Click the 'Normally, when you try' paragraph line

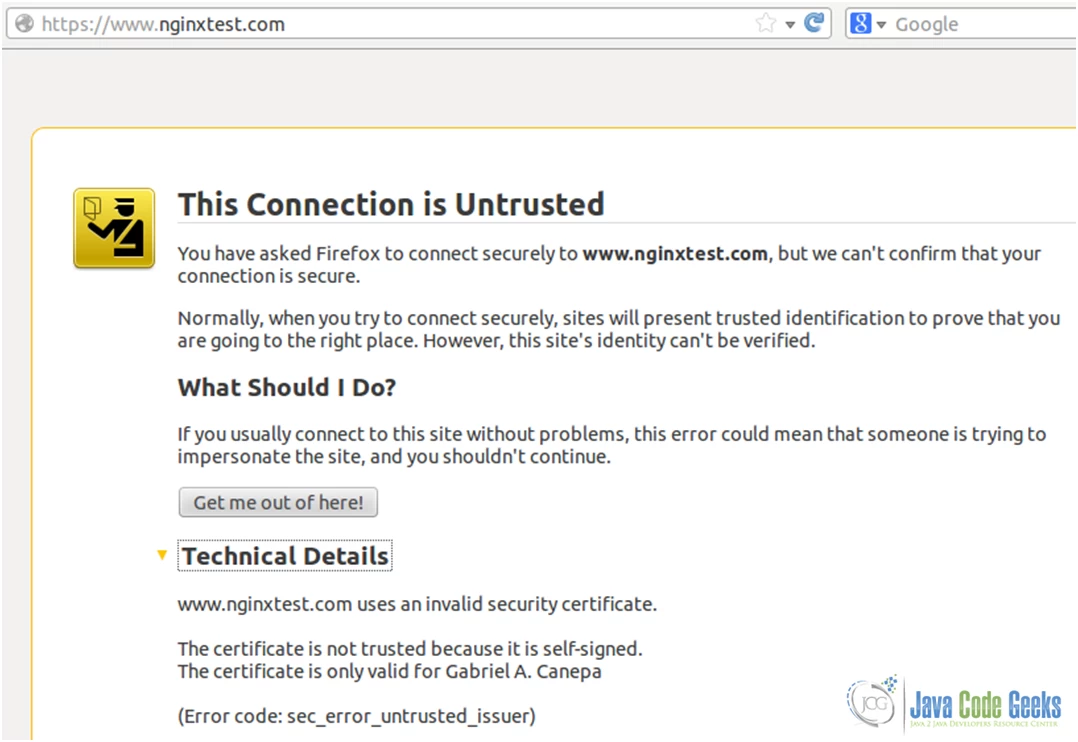(619, 318)
